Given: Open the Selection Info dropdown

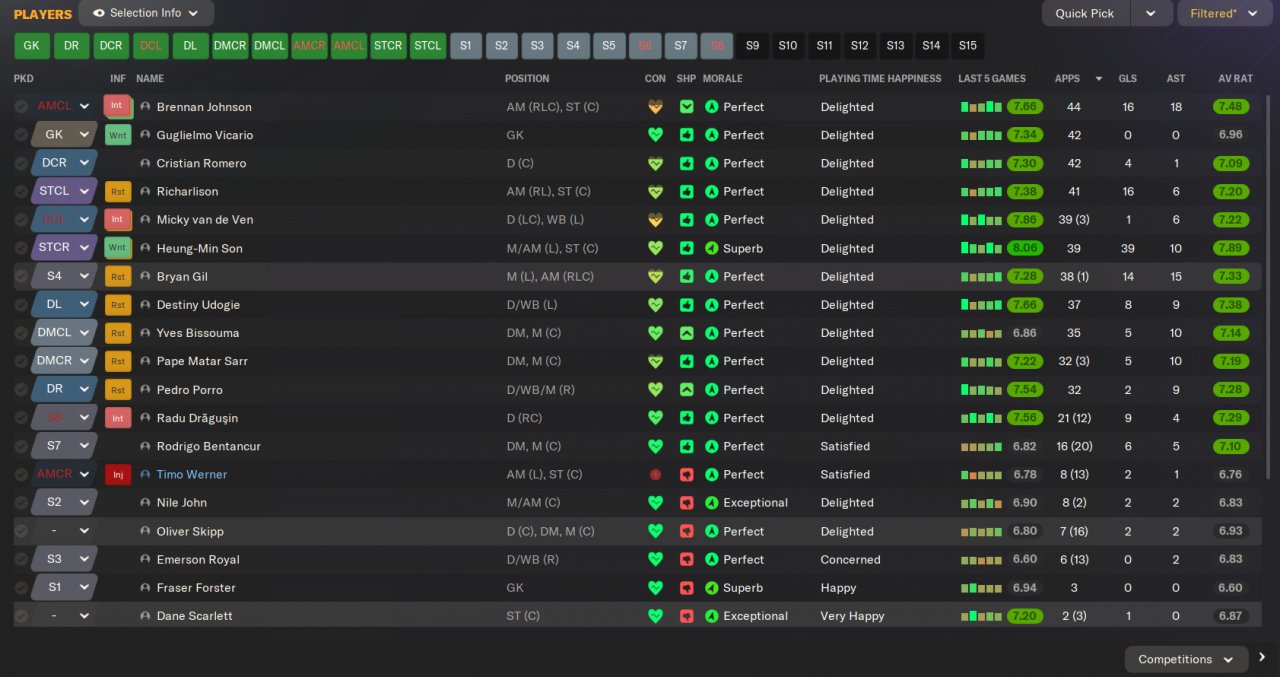Looking at the screenshot, I should pyautogui.click(x=146, y=13).
